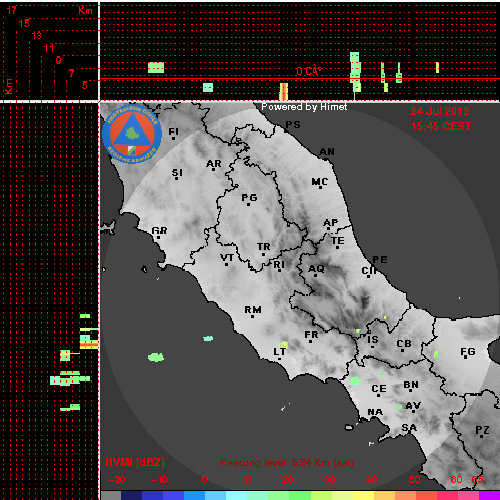Click the yellow-red storm cell near LT
The image size is (500, 500).
tap(284, 344)
